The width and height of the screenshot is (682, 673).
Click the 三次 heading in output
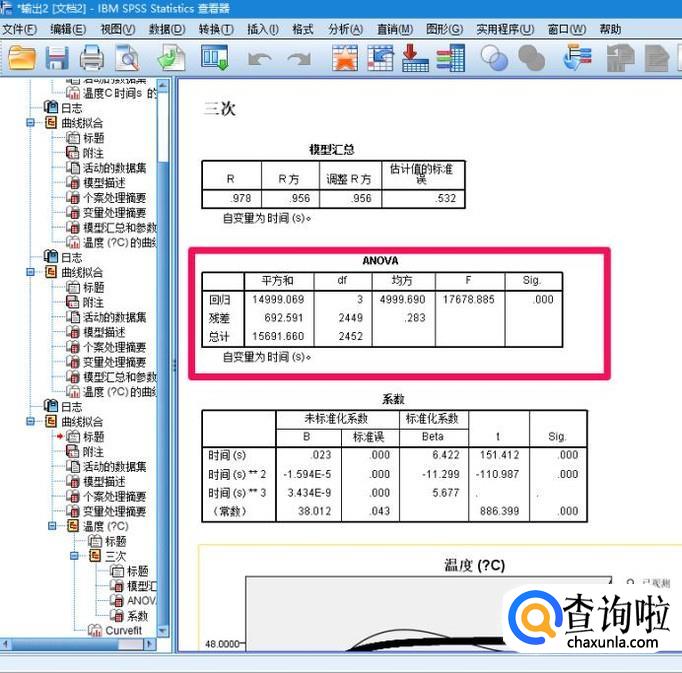220,109
